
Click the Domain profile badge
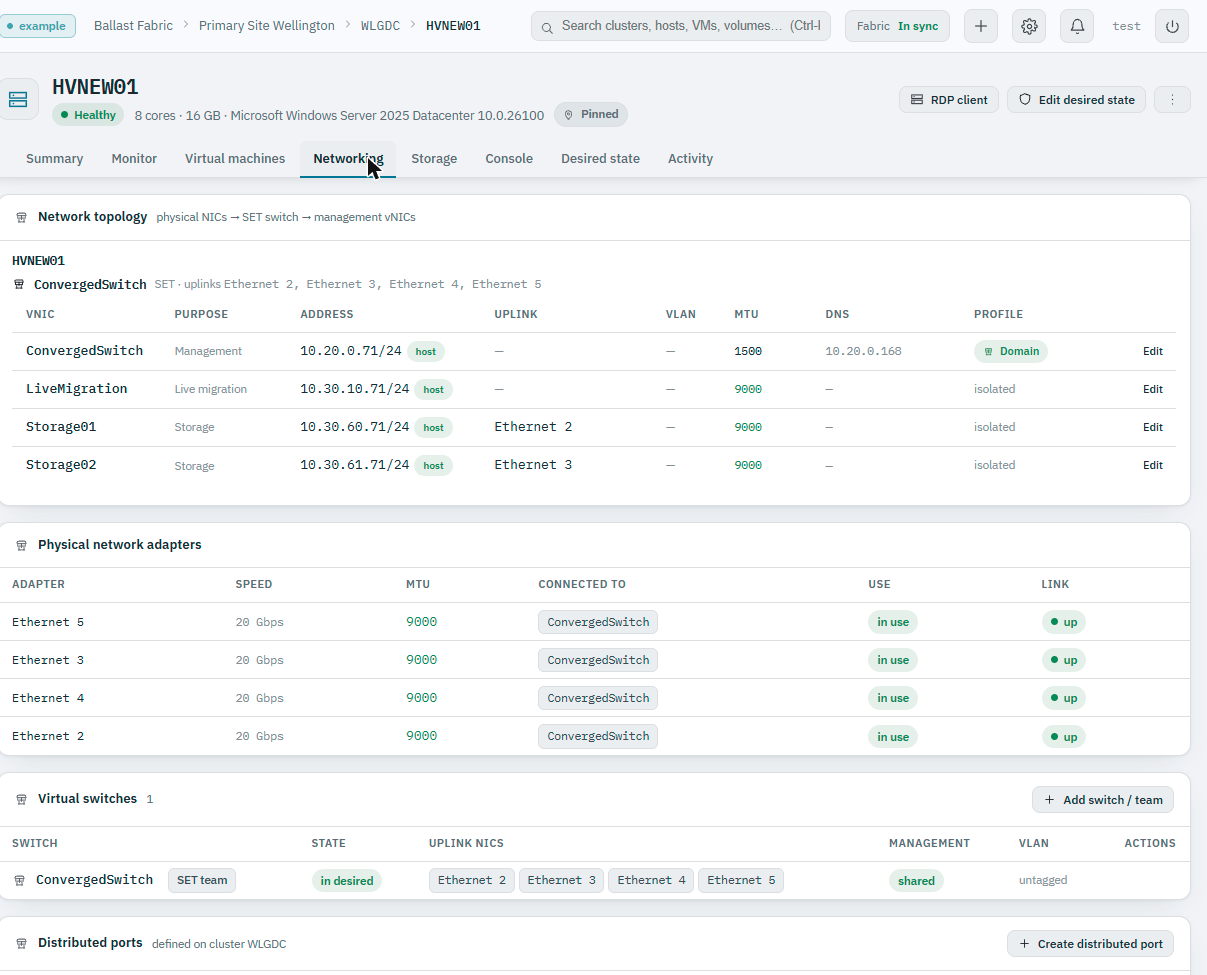[x=1011, y=351]
